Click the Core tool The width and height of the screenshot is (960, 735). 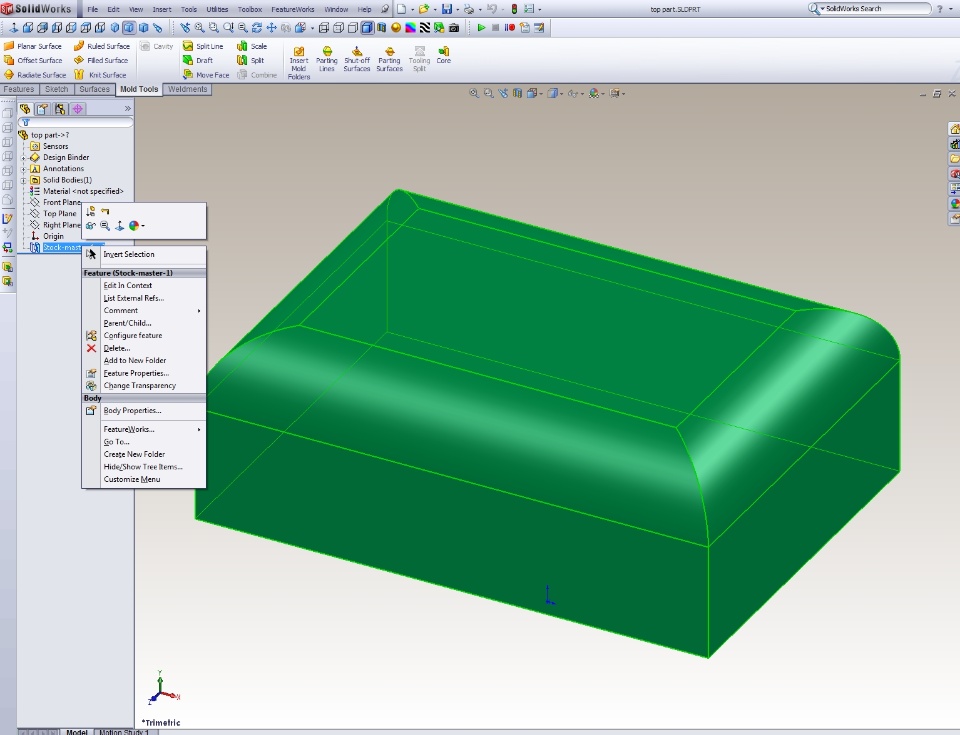[x=444, y=55]
